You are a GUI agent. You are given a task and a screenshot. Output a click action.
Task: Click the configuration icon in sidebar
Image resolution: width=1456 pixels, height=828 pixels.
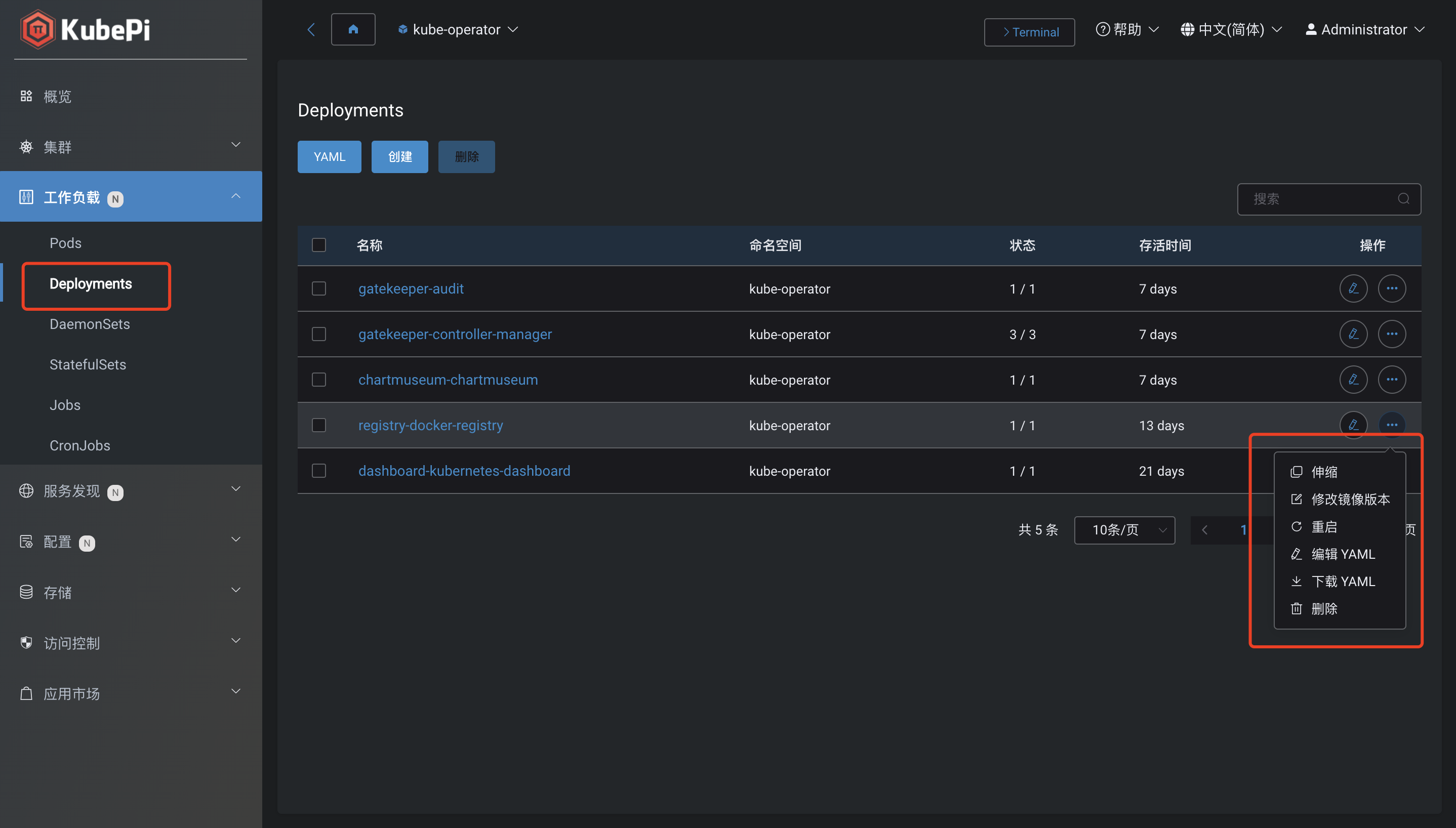[26, 542]
